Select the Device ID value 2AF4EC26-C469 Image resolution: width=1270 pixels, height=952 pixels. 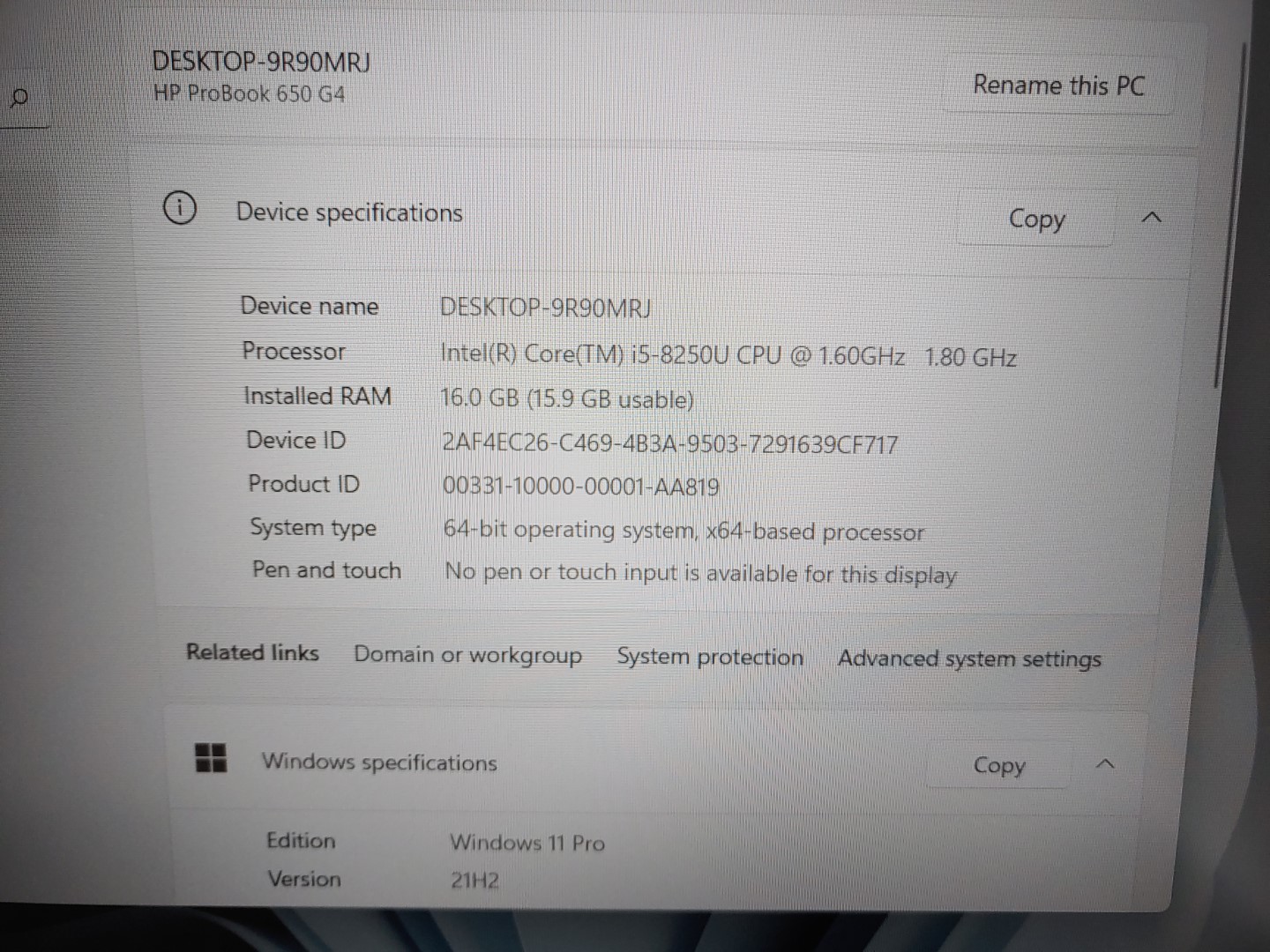[669, 443]
